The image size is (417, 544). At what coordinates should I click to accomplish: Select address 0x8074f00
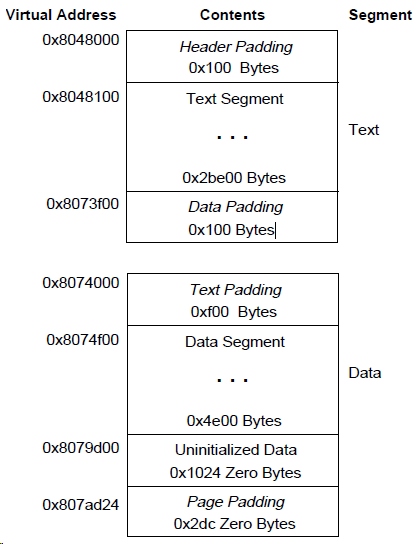point(83,340)
